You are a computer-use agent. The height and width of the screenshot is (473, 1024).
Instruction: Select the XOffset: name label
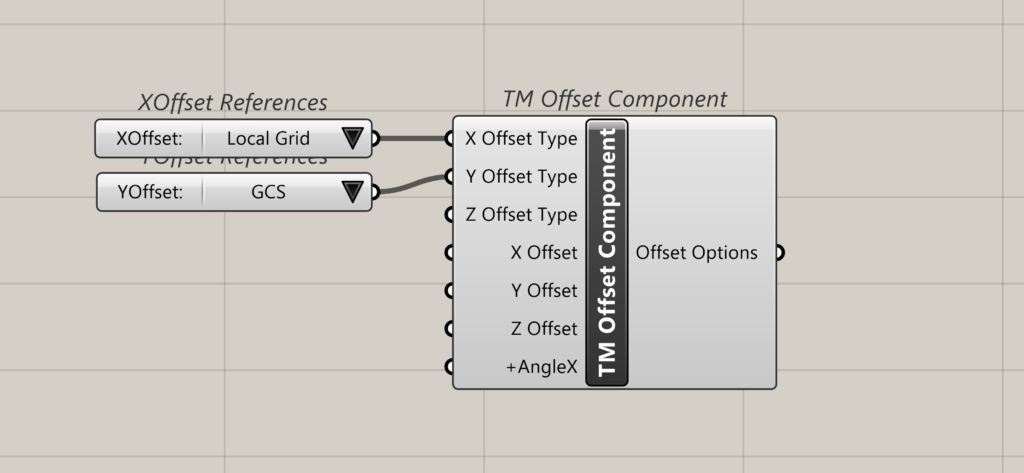[149, 139]
